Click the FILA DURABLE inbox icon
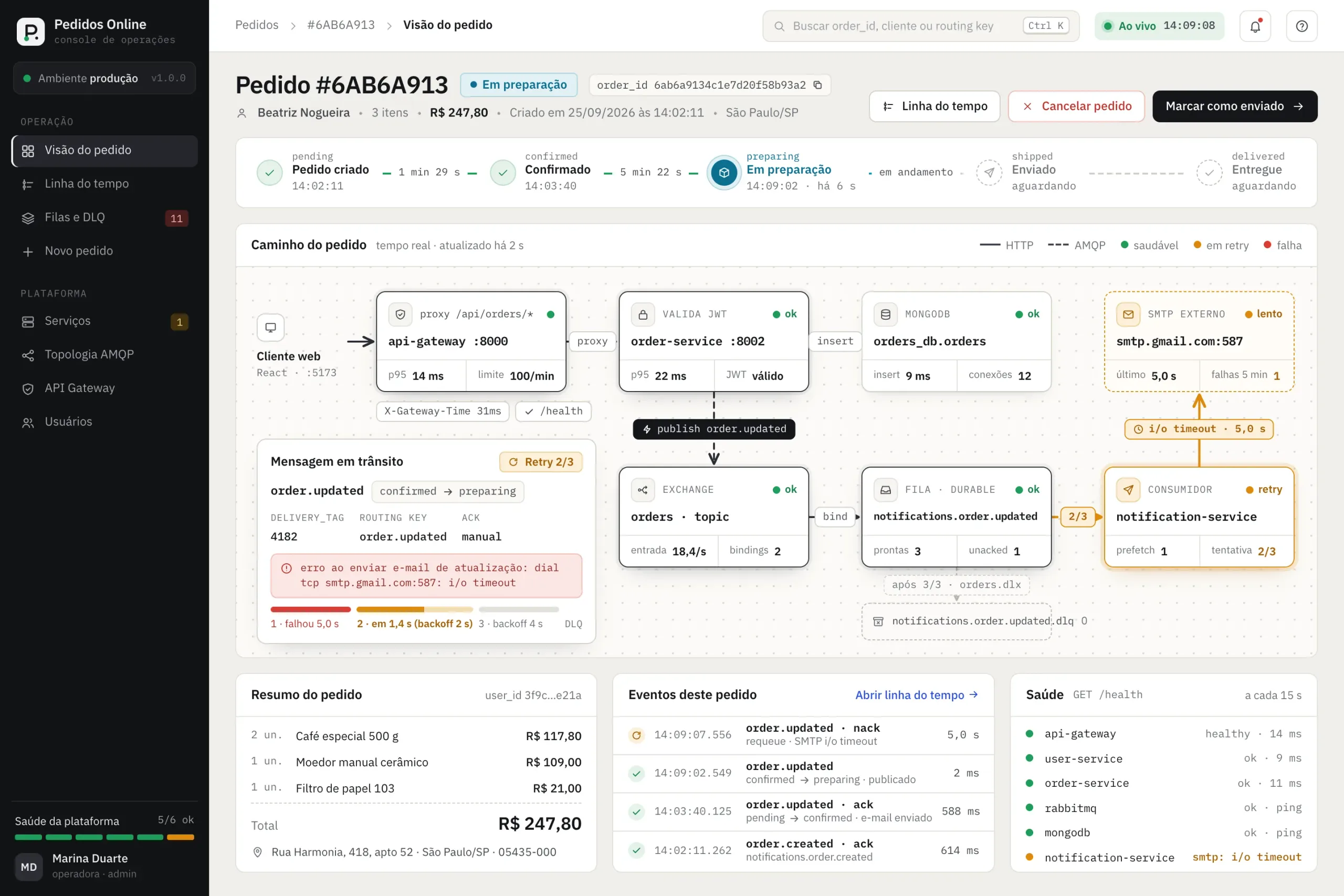The width and height of the screenshot is (1344, 896). [x=885, y=490]
